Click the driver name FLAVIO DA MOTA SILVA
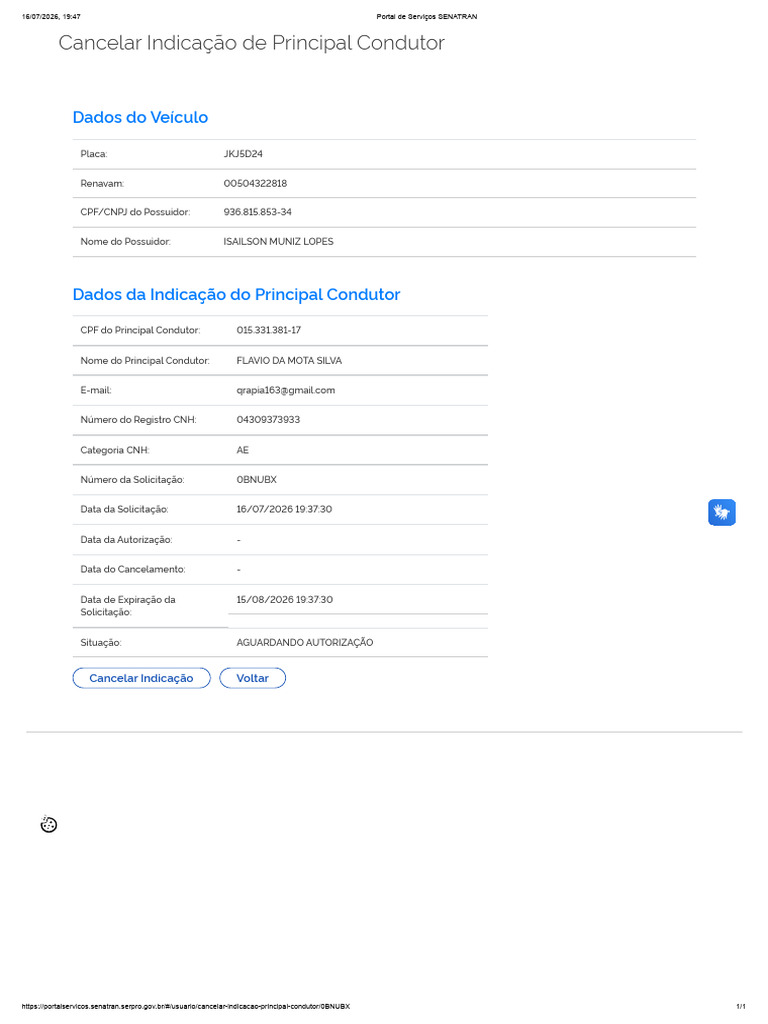 coord(289,360)
